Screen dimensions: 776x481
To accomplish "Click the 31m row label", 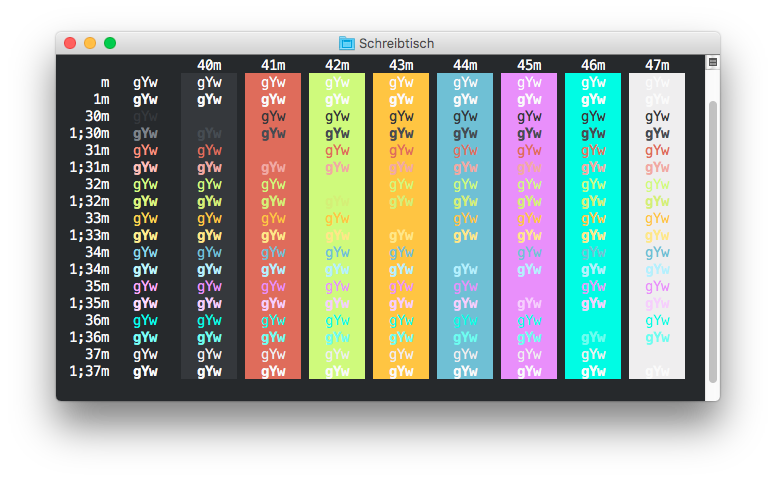I will 97,150.
